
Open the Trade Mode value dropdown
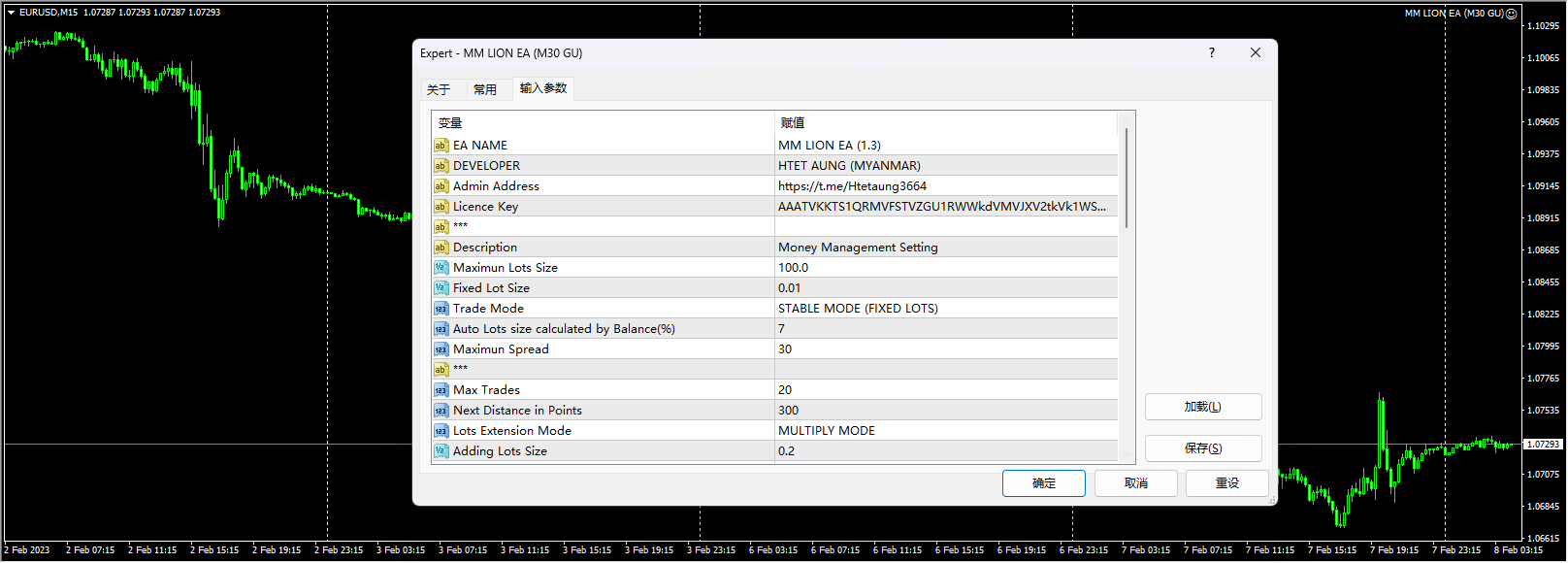coord(945,309)
